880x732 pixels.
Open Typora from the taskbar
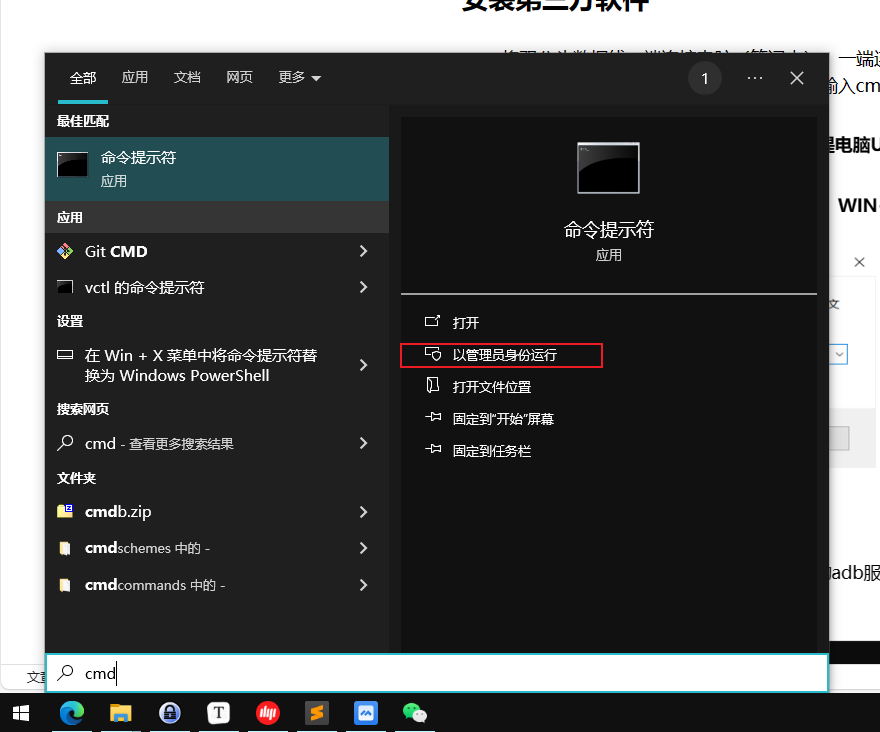point(219,712)
